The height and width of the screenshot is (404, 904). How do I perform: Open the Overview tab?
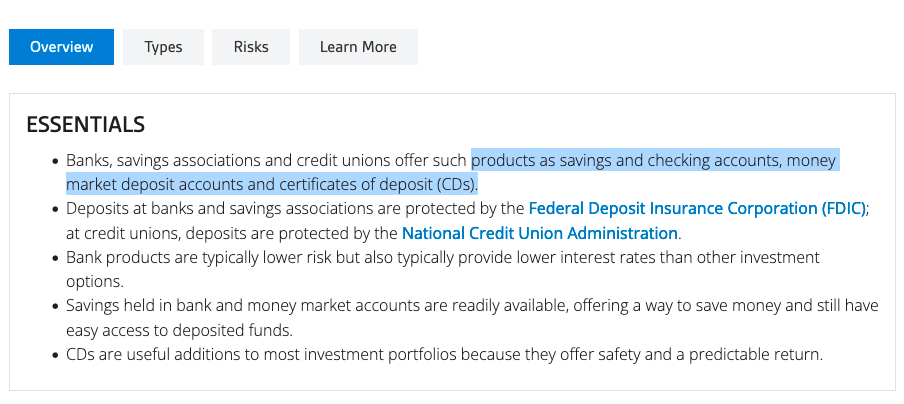tap(61, 47)
